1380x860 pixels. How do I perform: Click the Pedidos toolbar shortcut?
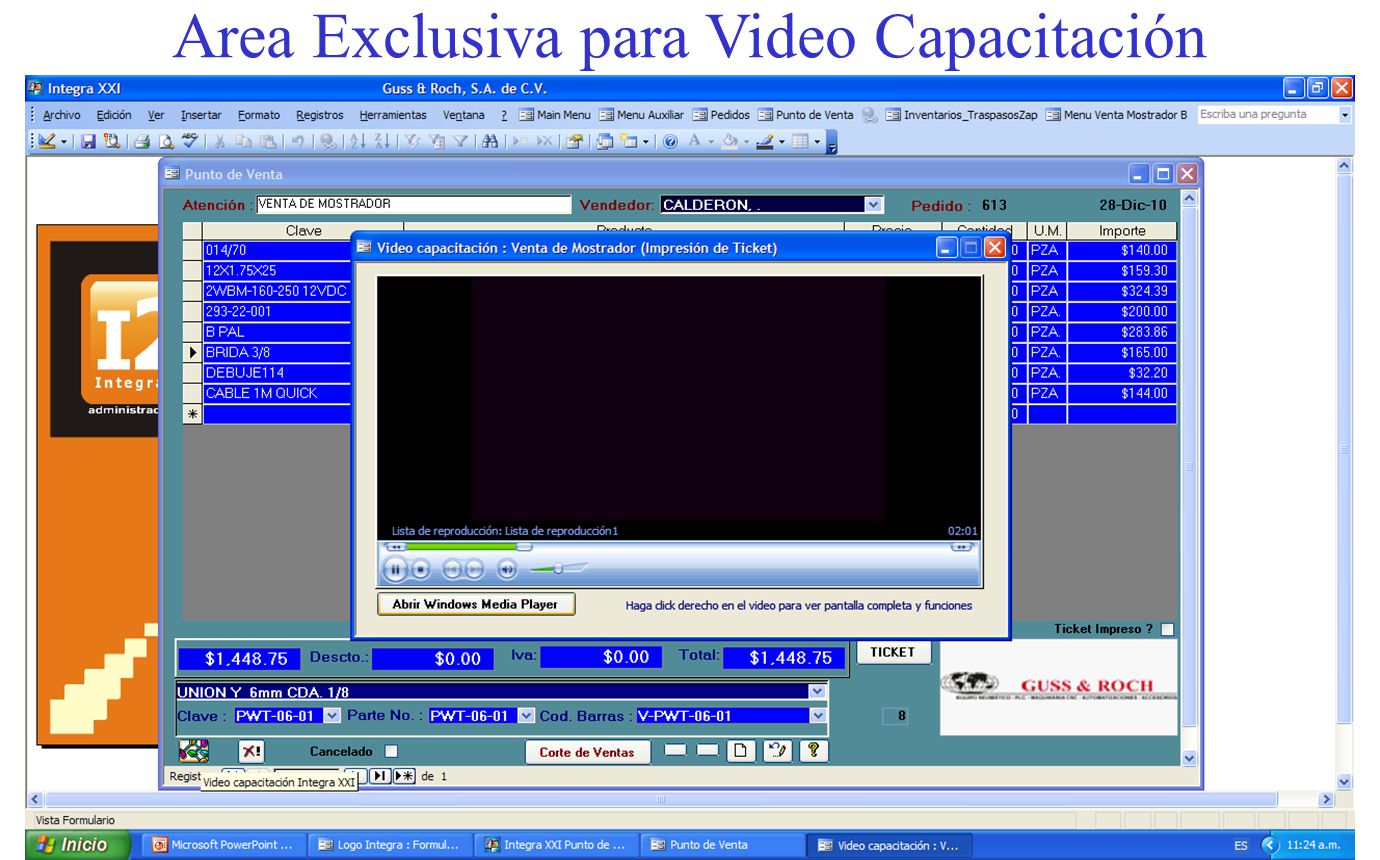click(x=721, y=115)
